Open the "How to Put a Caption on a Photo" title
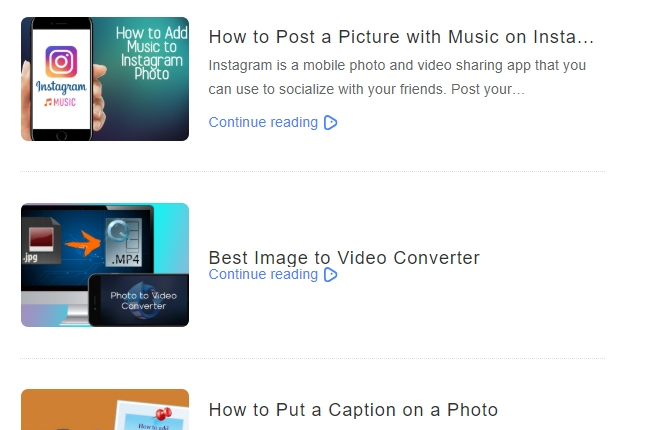The image size is (650, 430). click(353, 410)
